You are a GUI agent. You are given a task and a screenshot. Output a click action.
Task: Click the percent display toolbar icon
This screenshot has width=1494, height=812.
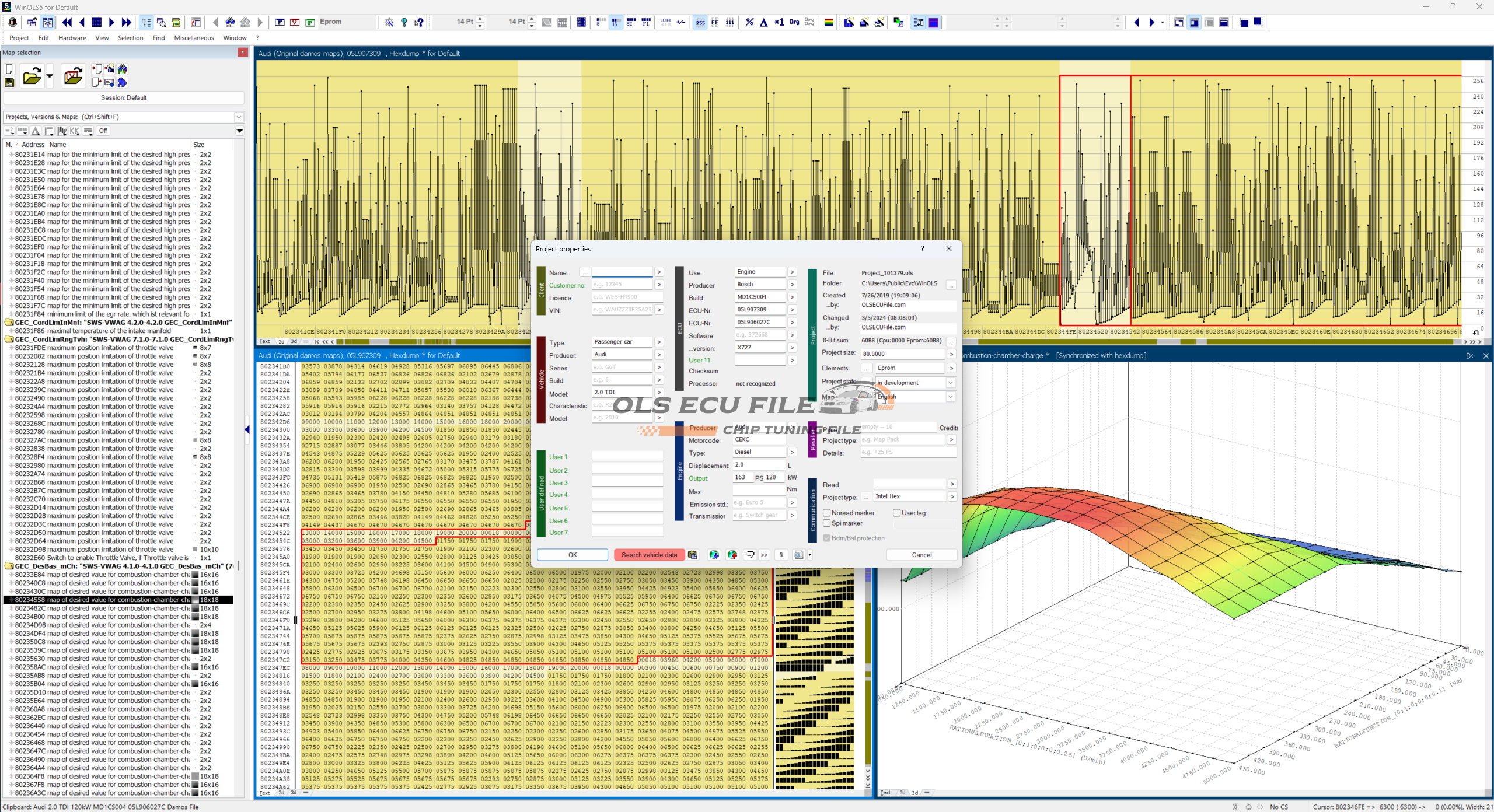pos(749,22)
